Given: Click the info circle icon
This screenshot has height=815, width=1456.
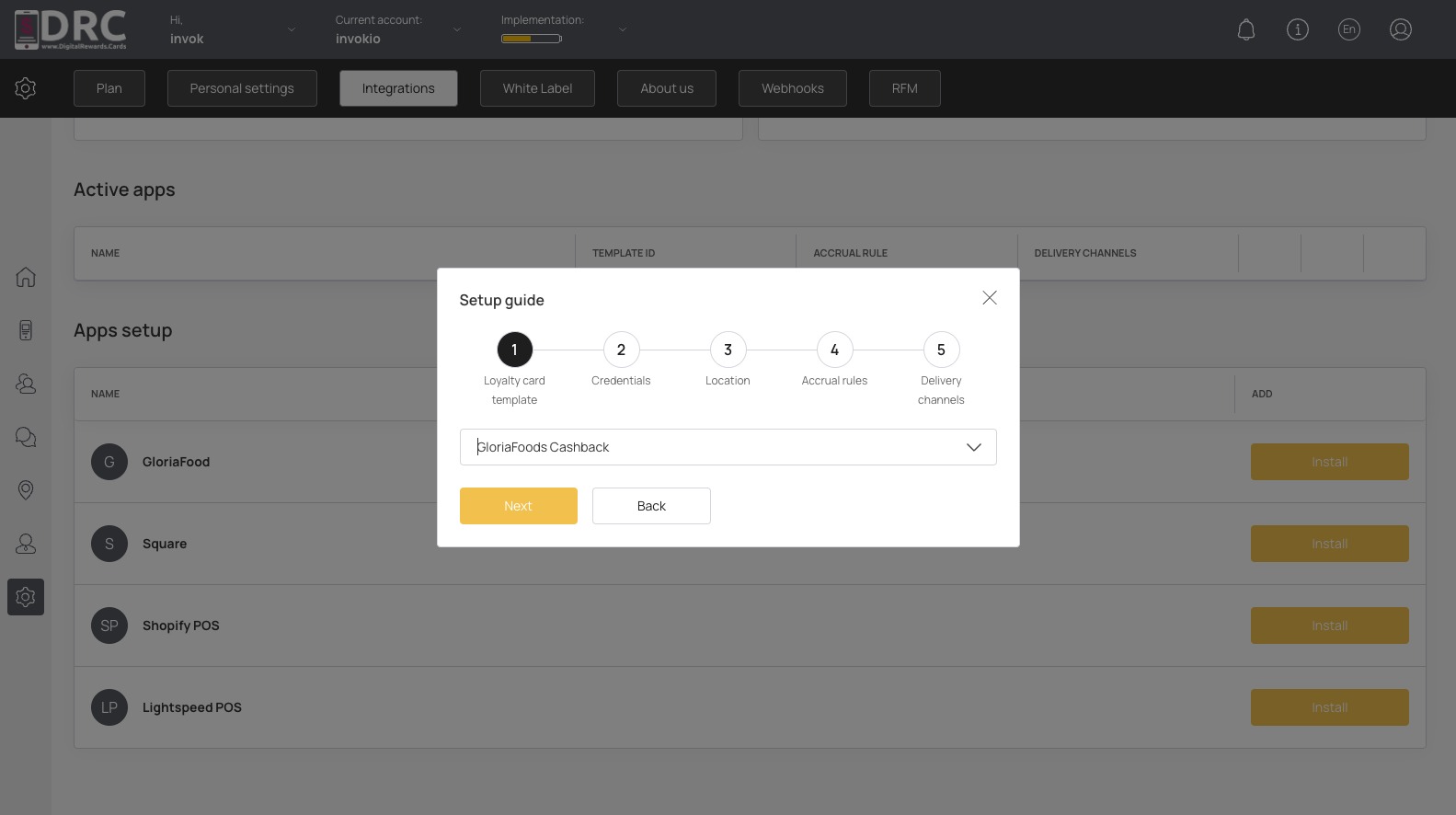Looking at the screenshot, I should click(1298, 29).
